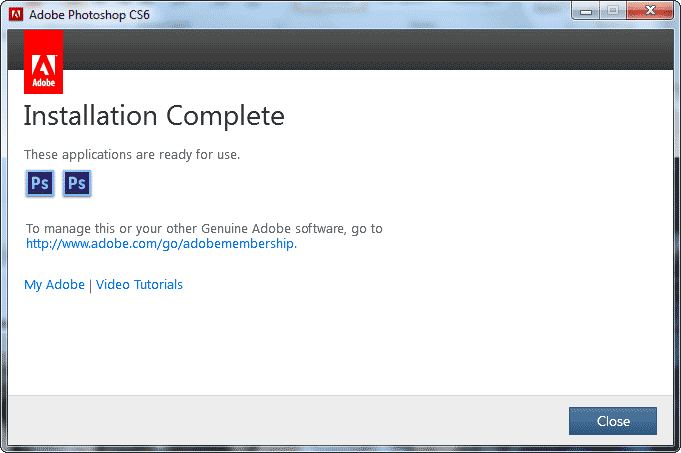The height and width of the screenshot is (453, 681).
Task: Open the Video Tutorials link
Action: pyautogui.click(x=139, y=285)
